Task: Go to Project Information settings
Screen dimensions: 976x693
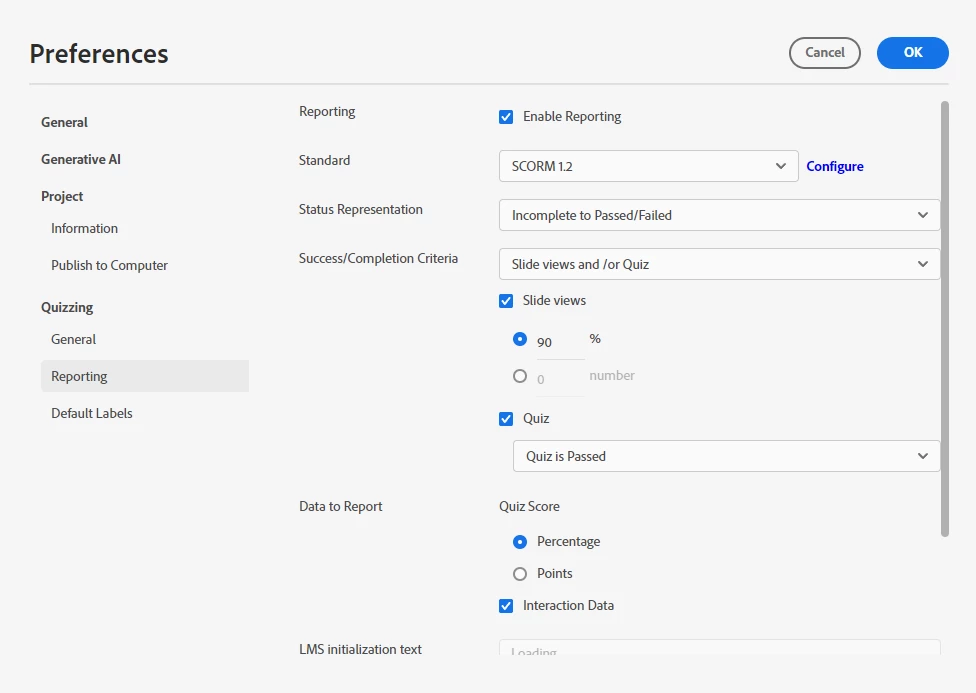Action: click(84, 229)
